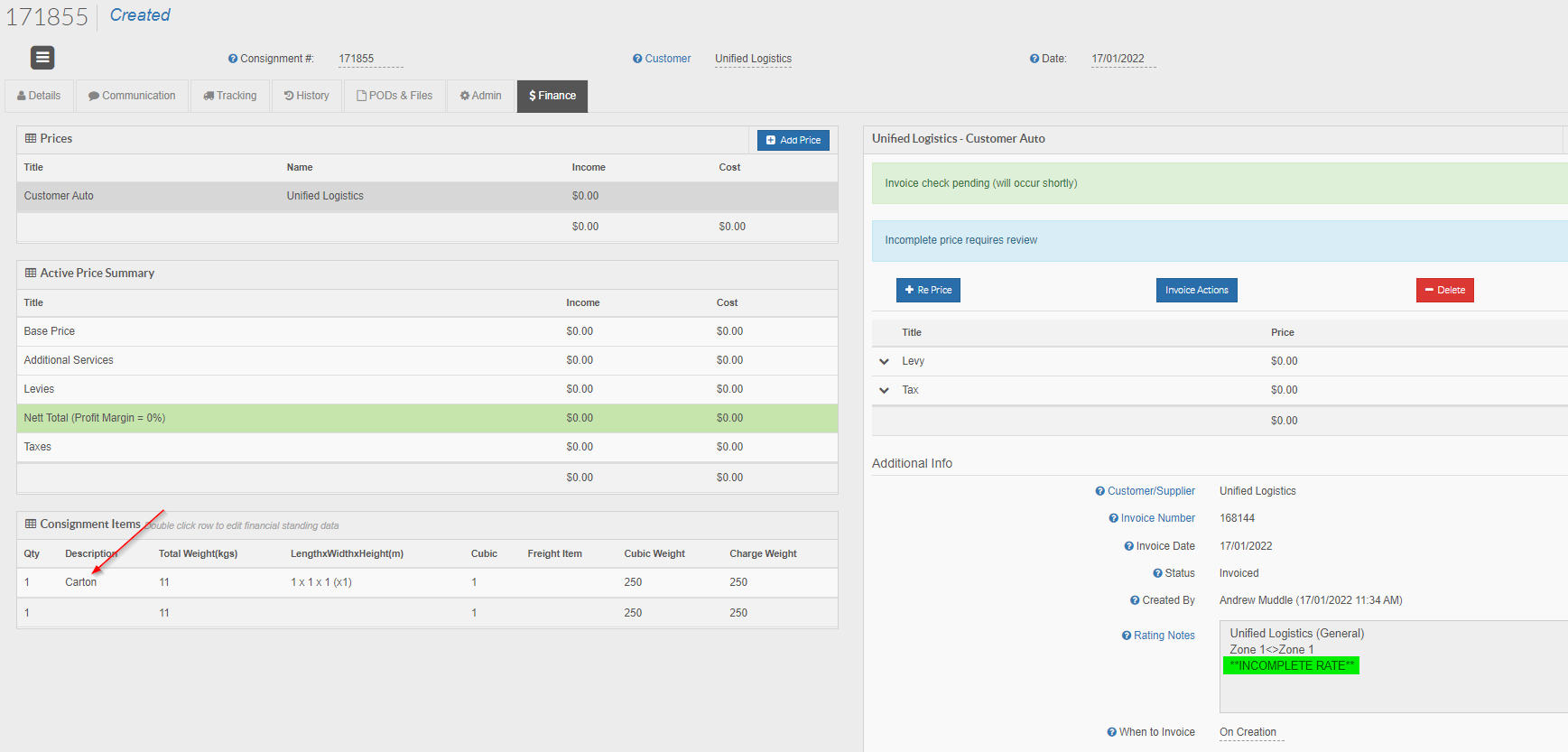Go to the Admin tab
The height and width of the screenshot is (752, 1568).
[x=480, y=96]
